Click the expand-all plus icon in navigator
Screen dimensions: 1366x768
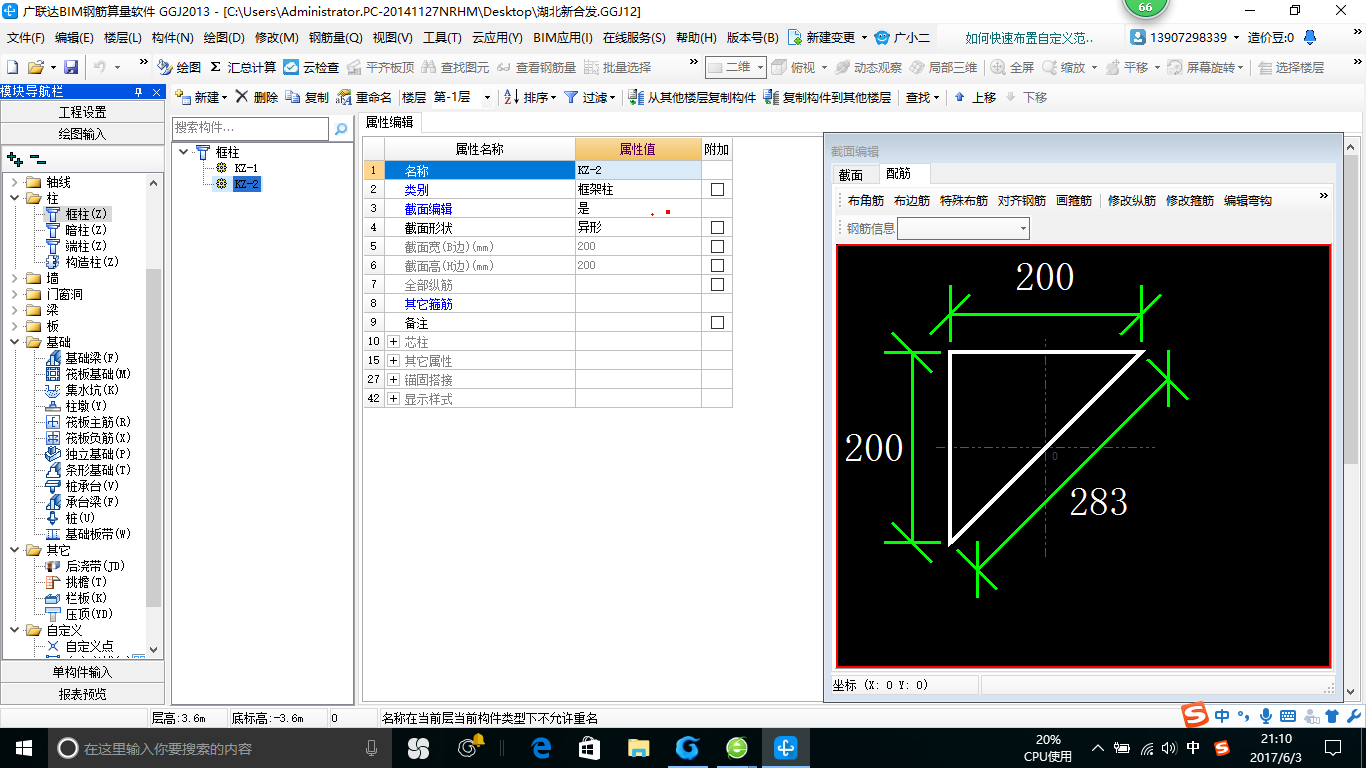(x=14, y=158)
